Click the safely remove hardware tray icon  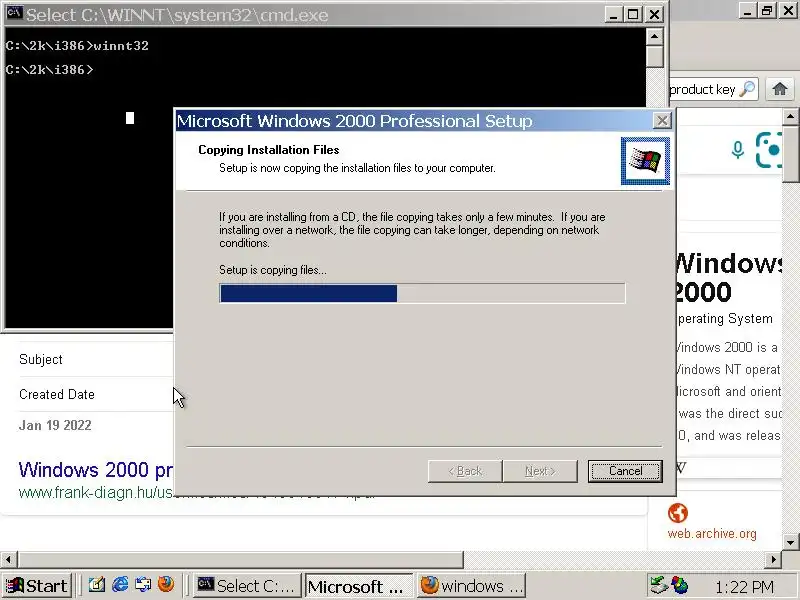pos(659,585)
